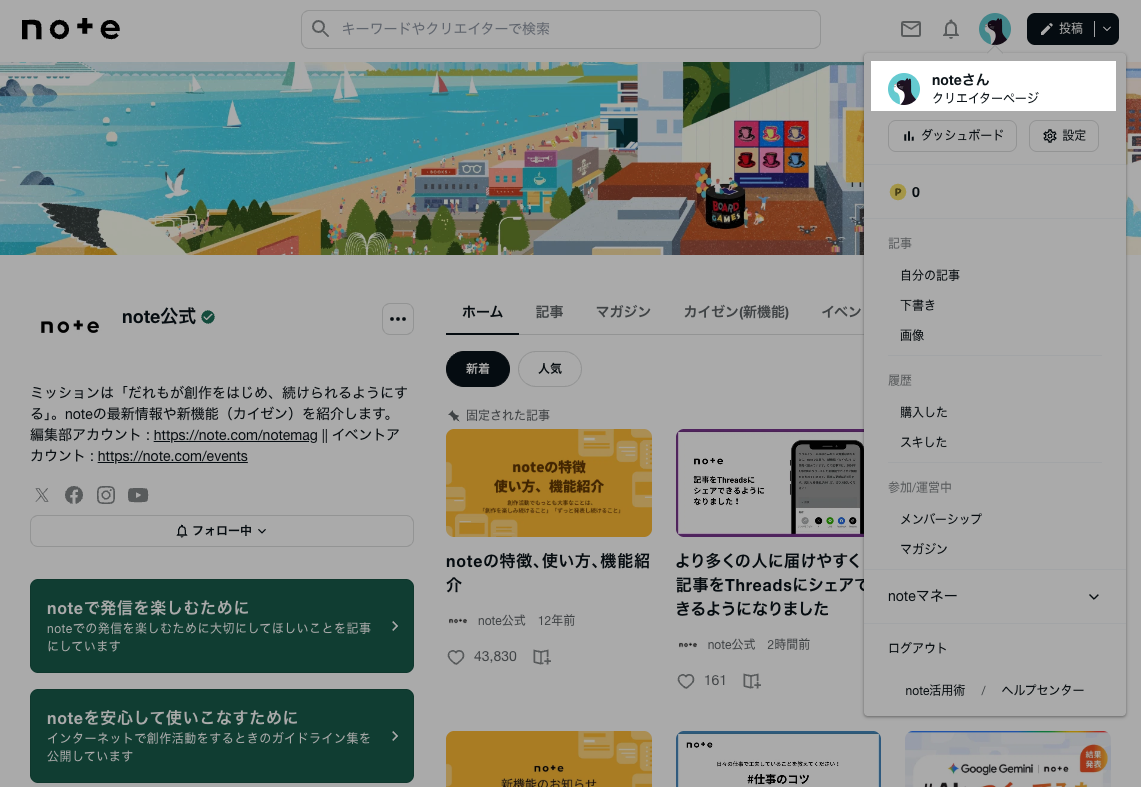Click the note logo at top left
The height and width of the screenshot is (787, 1141).
pos(71,28)
